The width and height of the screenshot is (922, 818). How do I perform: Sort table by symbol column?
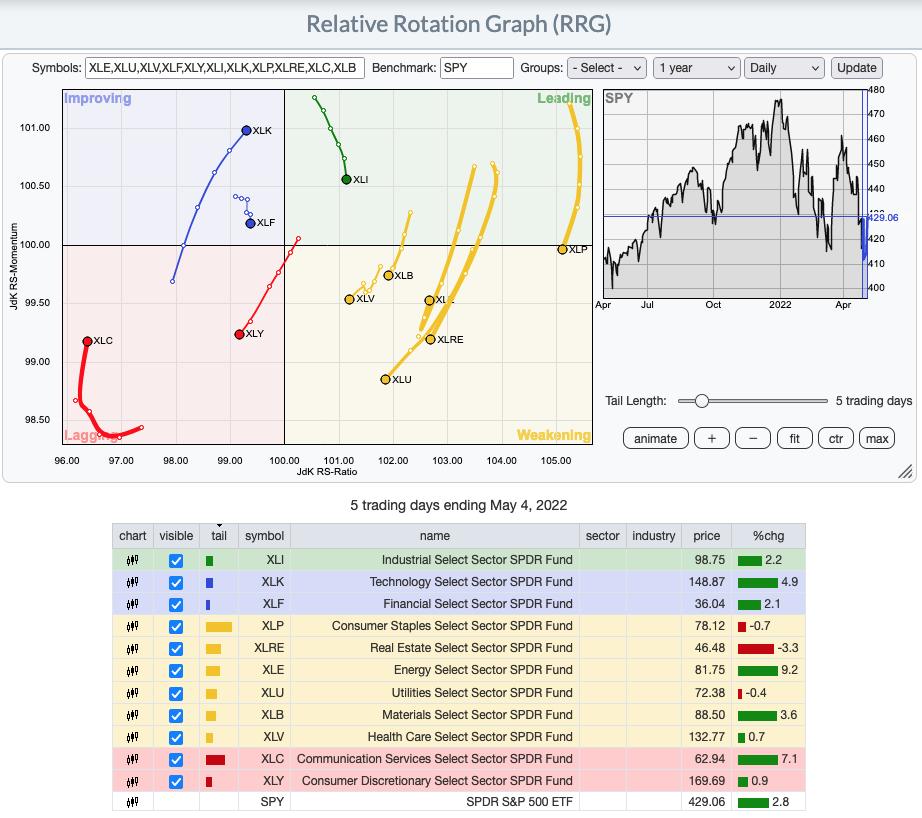click(264, 536)
